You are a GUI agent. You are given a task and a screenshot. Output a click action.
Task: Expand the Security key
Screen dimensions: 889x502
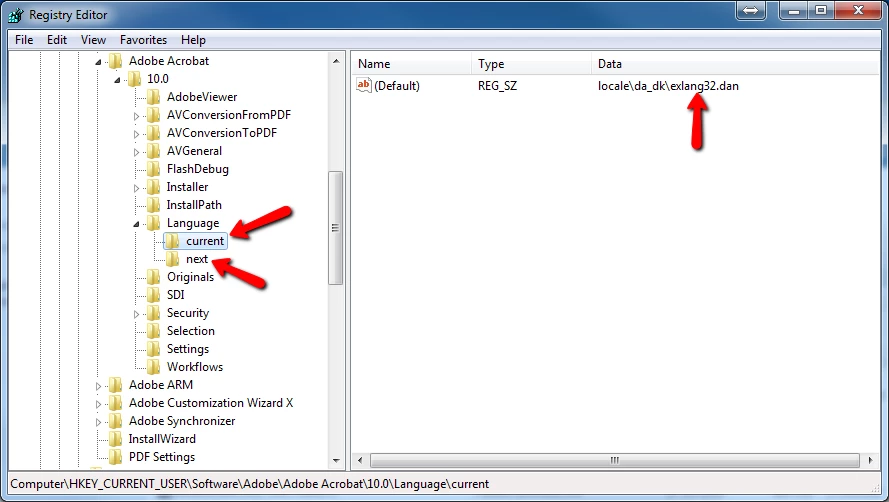(136, 314)
